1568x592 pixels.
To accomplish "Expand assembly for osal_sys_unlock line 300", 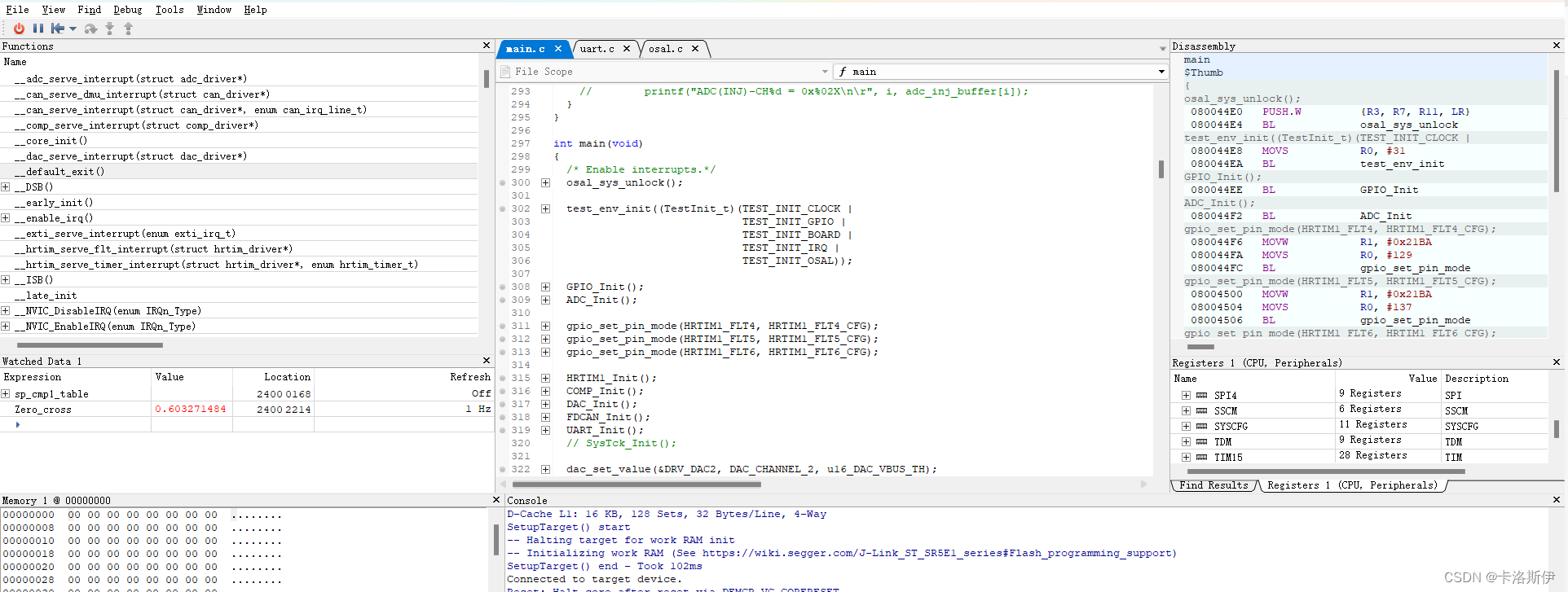I will [x=545, y=182].
